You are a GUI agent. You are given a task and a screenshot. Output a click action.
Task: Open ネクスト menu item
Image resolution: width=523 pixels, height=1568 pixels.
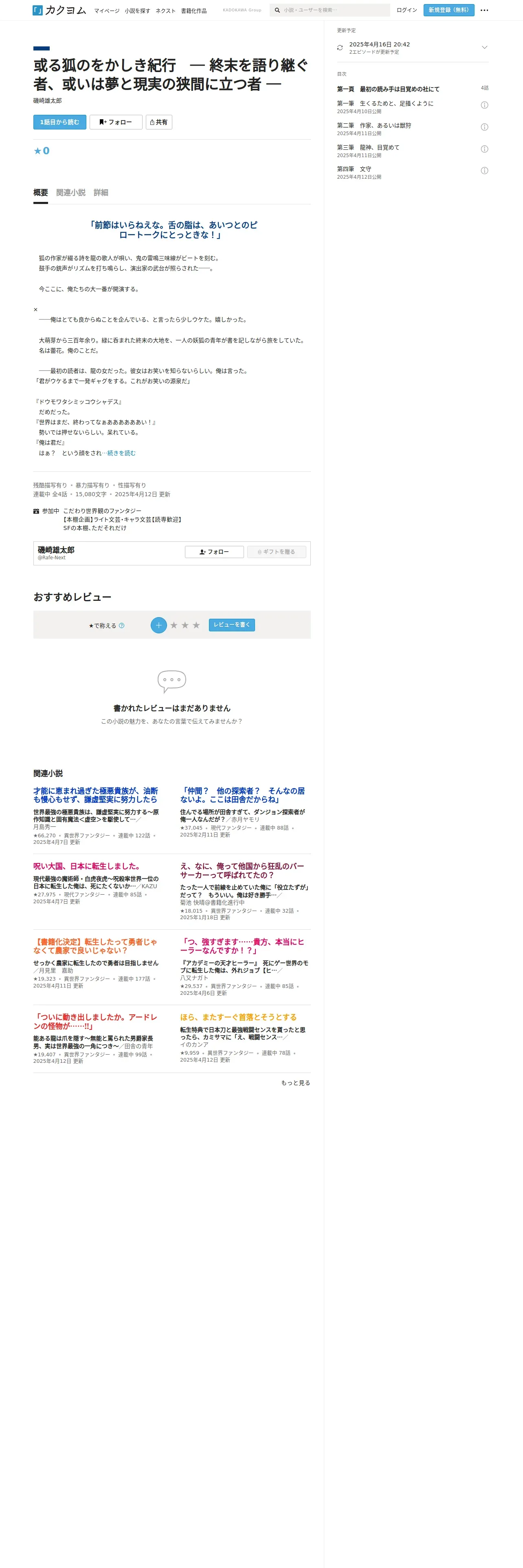click(166, 11)
